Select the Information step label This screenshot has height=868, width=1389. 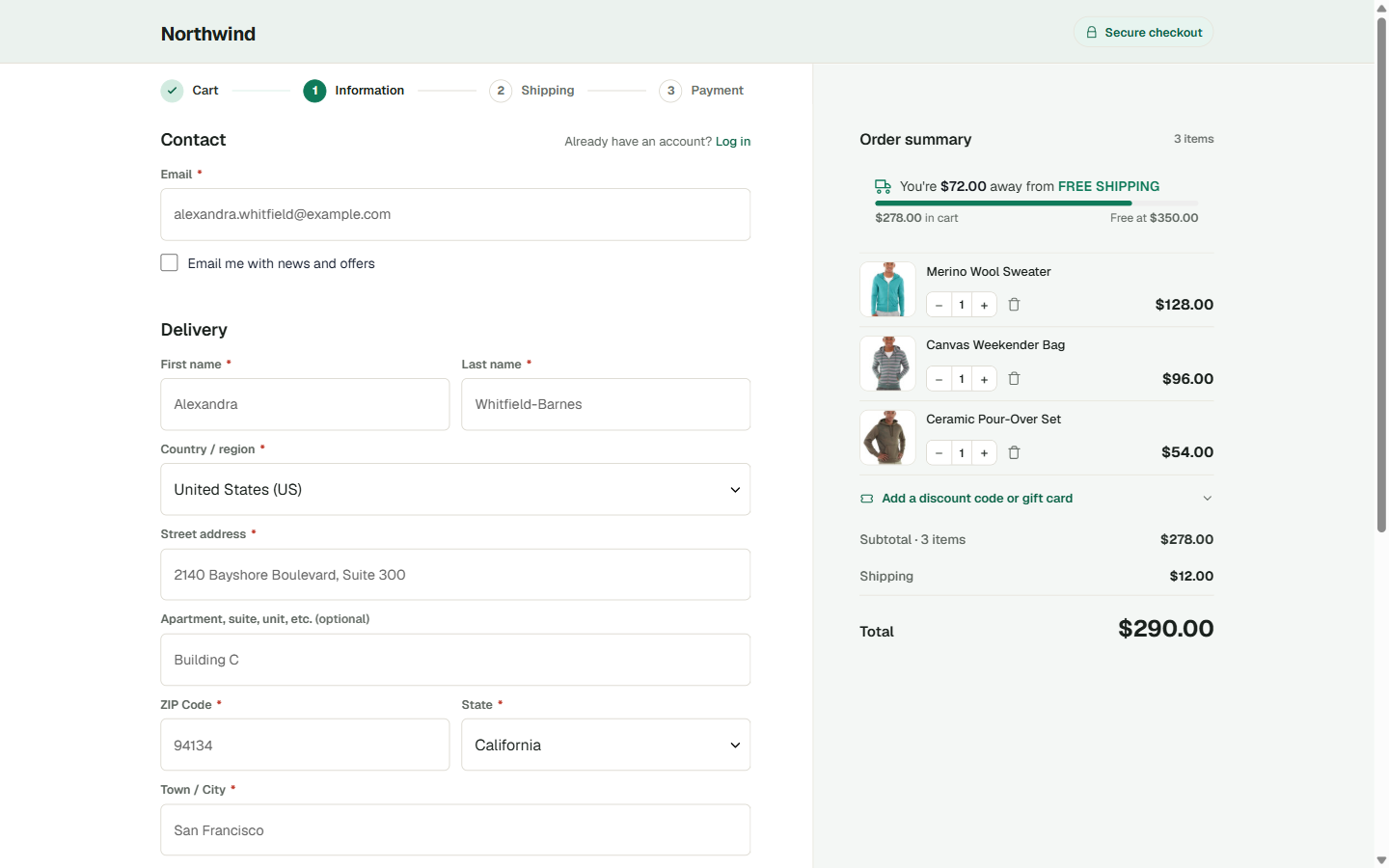tap(369, 91)
